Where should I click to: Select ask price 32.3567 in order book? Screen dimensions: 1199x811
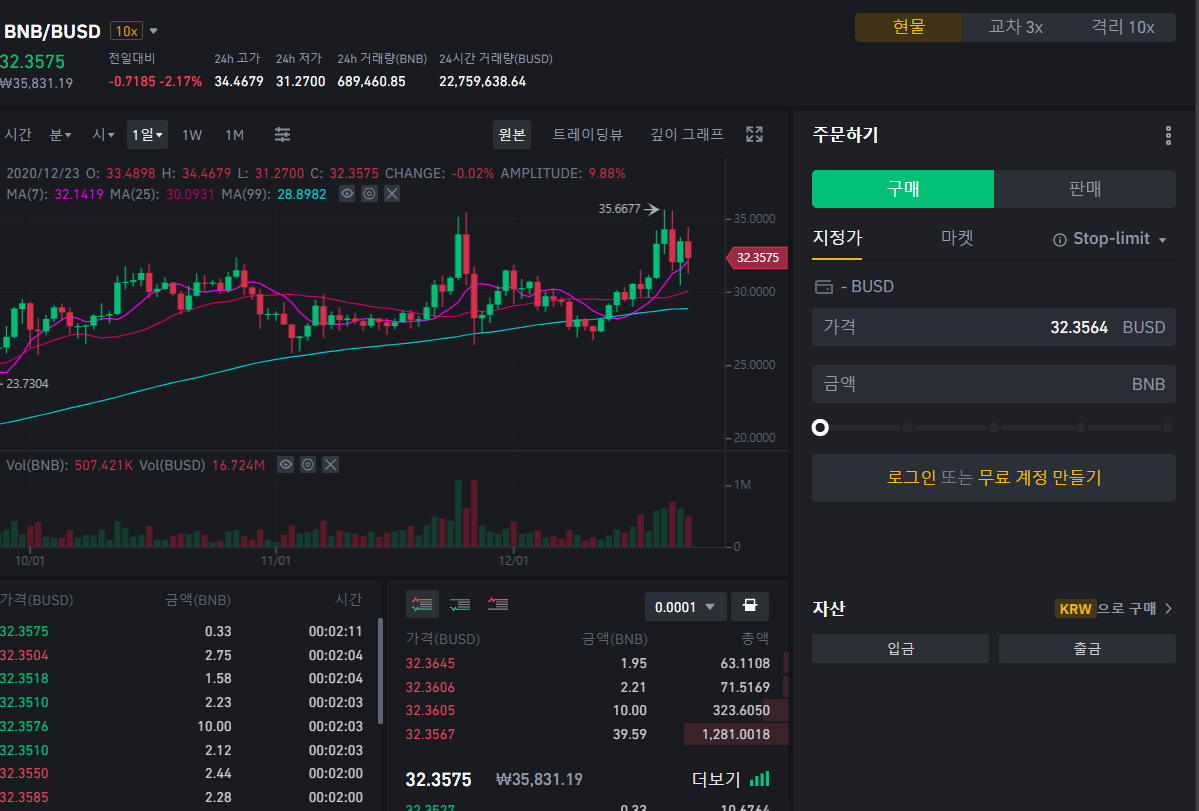430,734
